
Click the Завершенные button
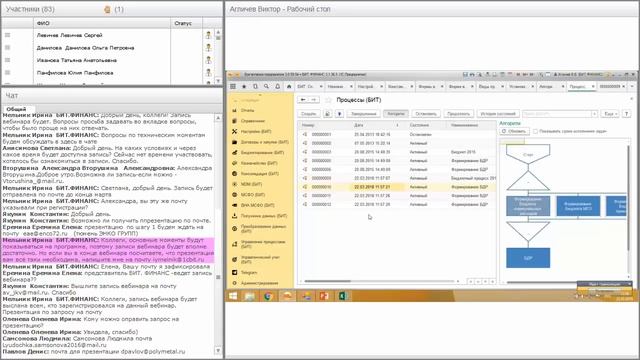[363, 114]
